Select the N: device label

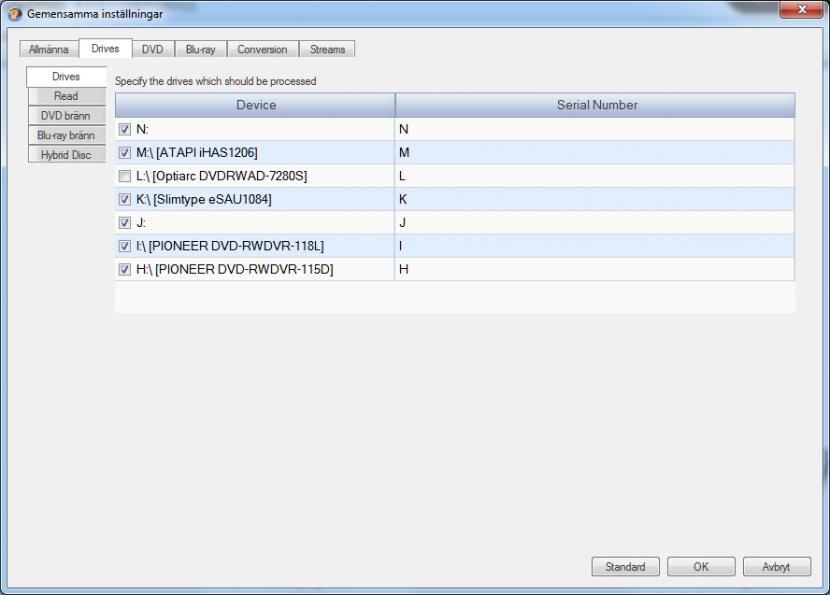pyautogui.click(x=142, y=129)
